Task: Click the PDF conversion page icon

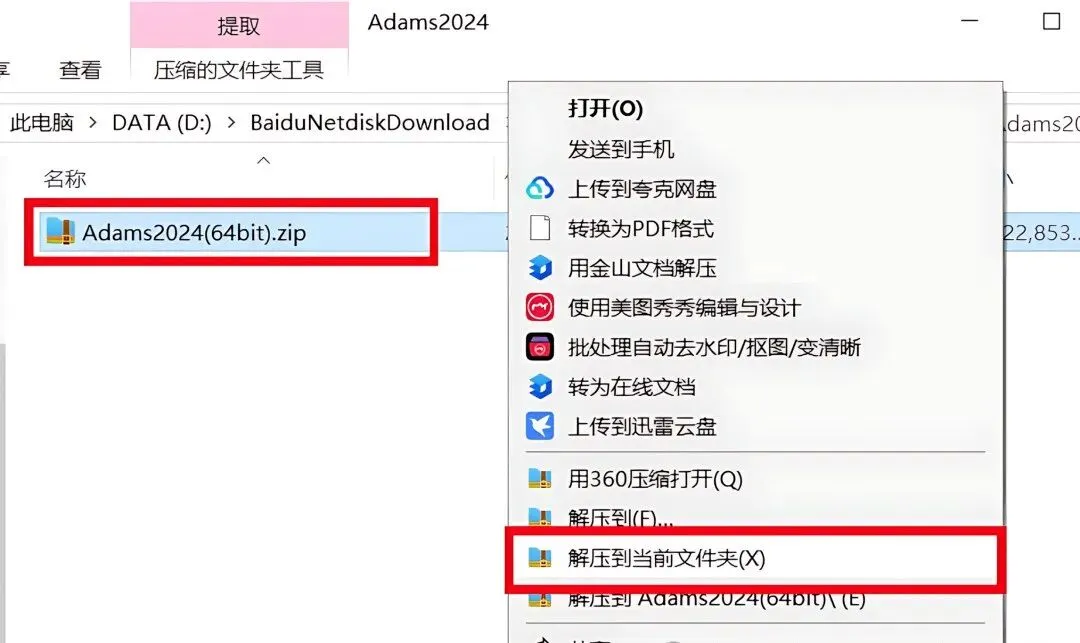Action: click(x=539, y=228)
